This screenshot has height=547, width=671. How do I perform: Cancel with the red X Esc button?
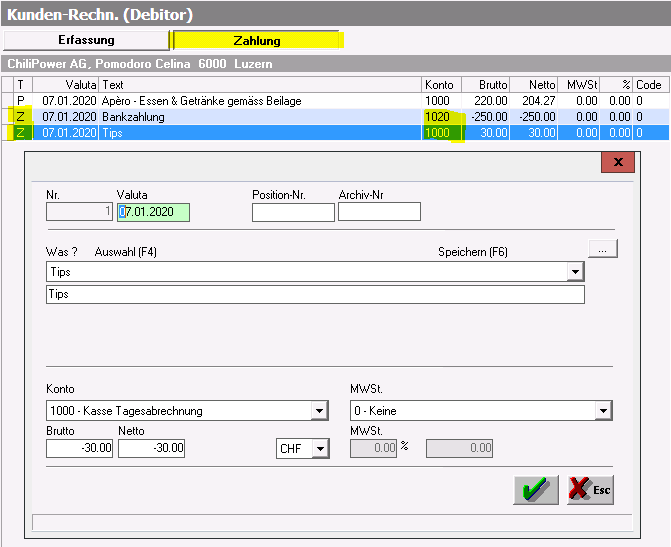pyautogui.click(x=590, y=490)
